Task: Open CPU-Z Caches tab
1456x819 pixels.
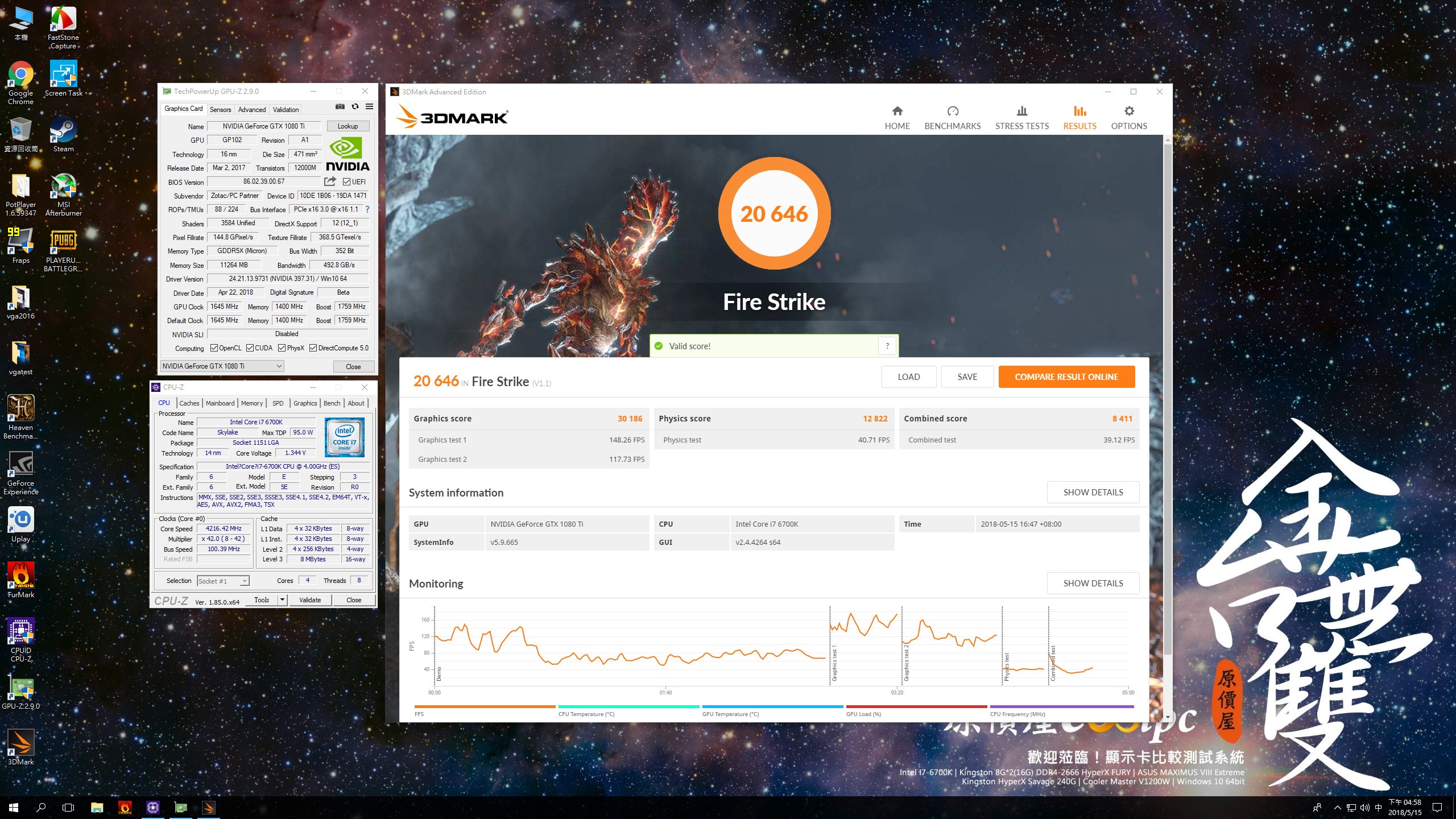Action: click(189, 403)
